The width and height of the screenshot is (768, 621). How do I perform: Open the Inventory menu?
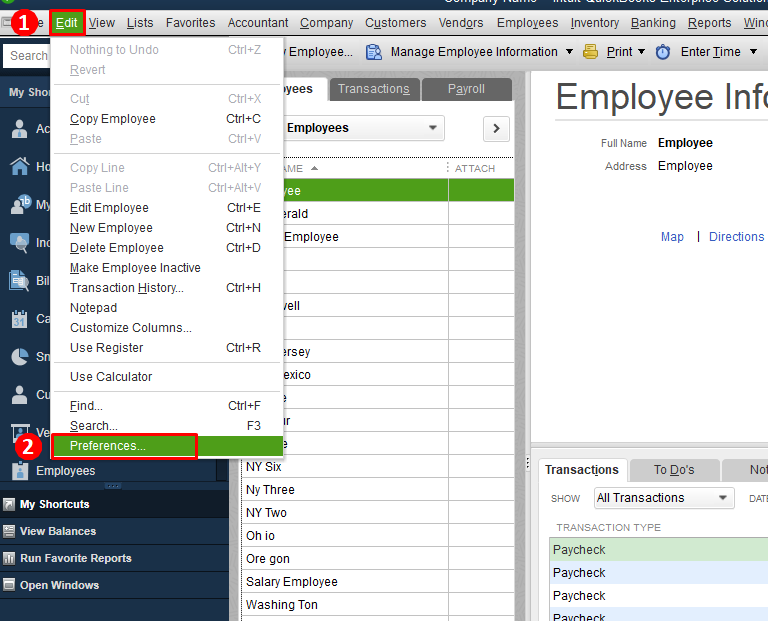point(595,23)
